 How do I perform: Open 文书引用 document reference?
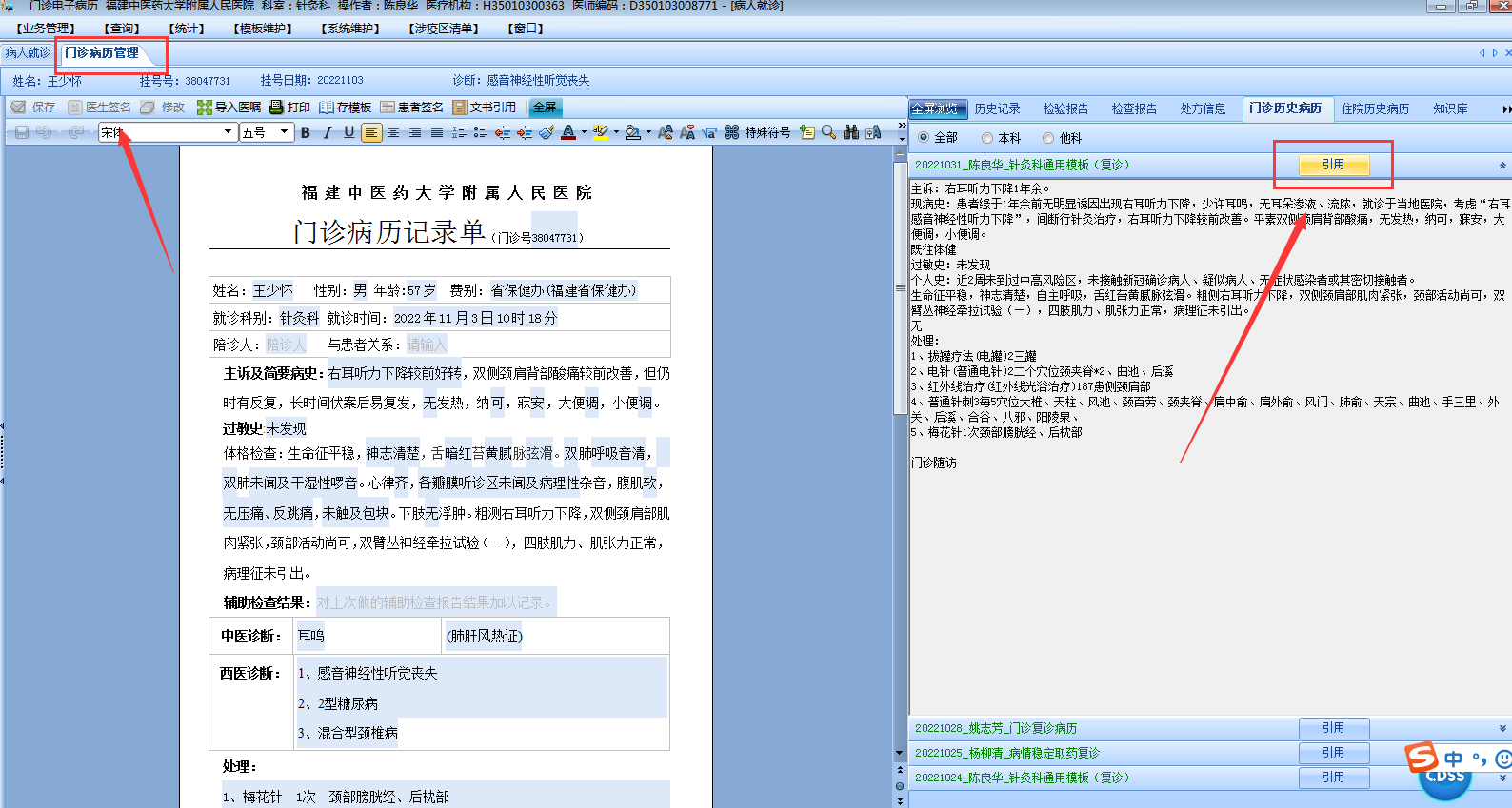(484, 108)
